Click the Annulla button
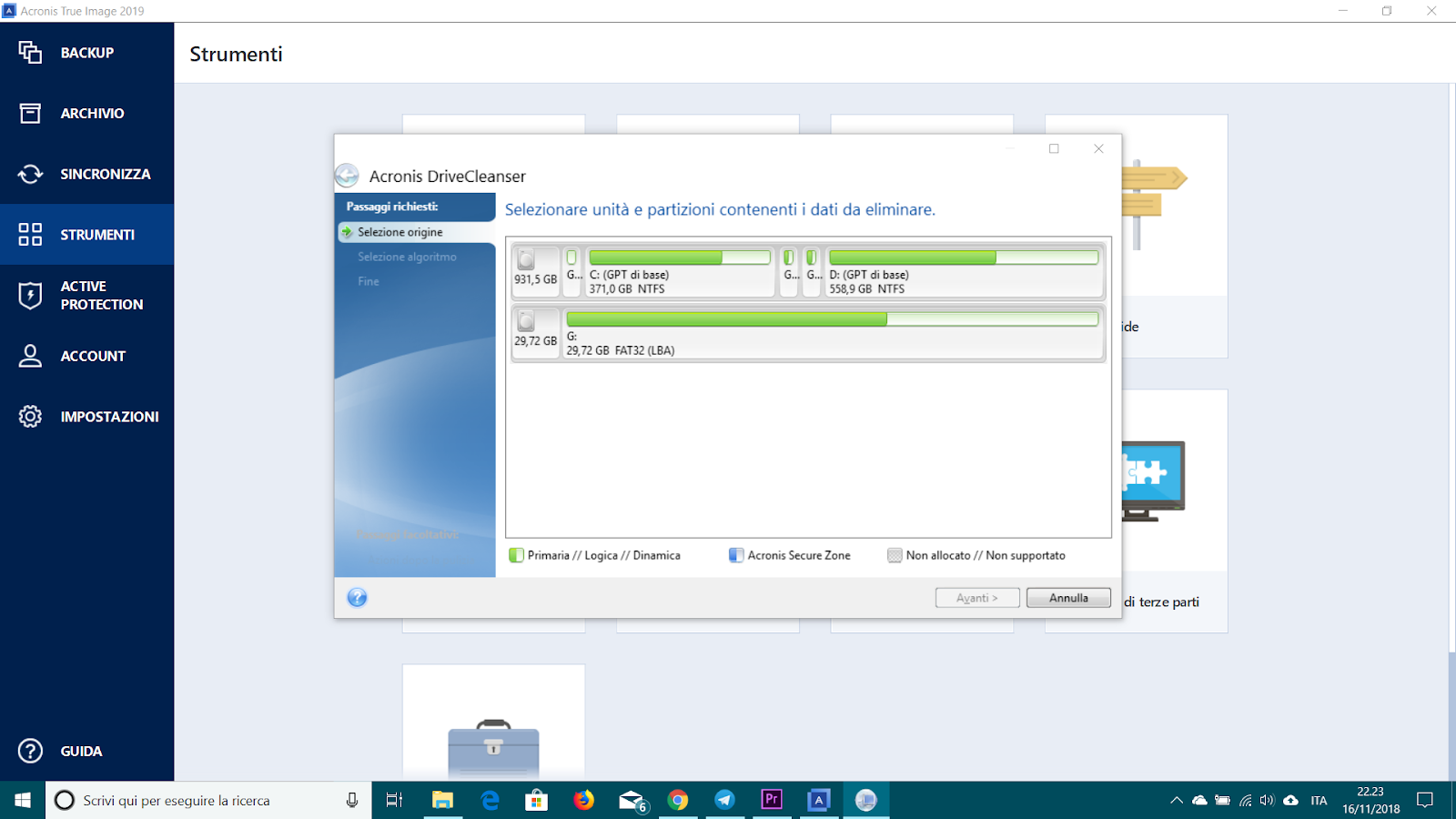The image size is (1456, 819). pyautogui.click(x=1068, y=598)
